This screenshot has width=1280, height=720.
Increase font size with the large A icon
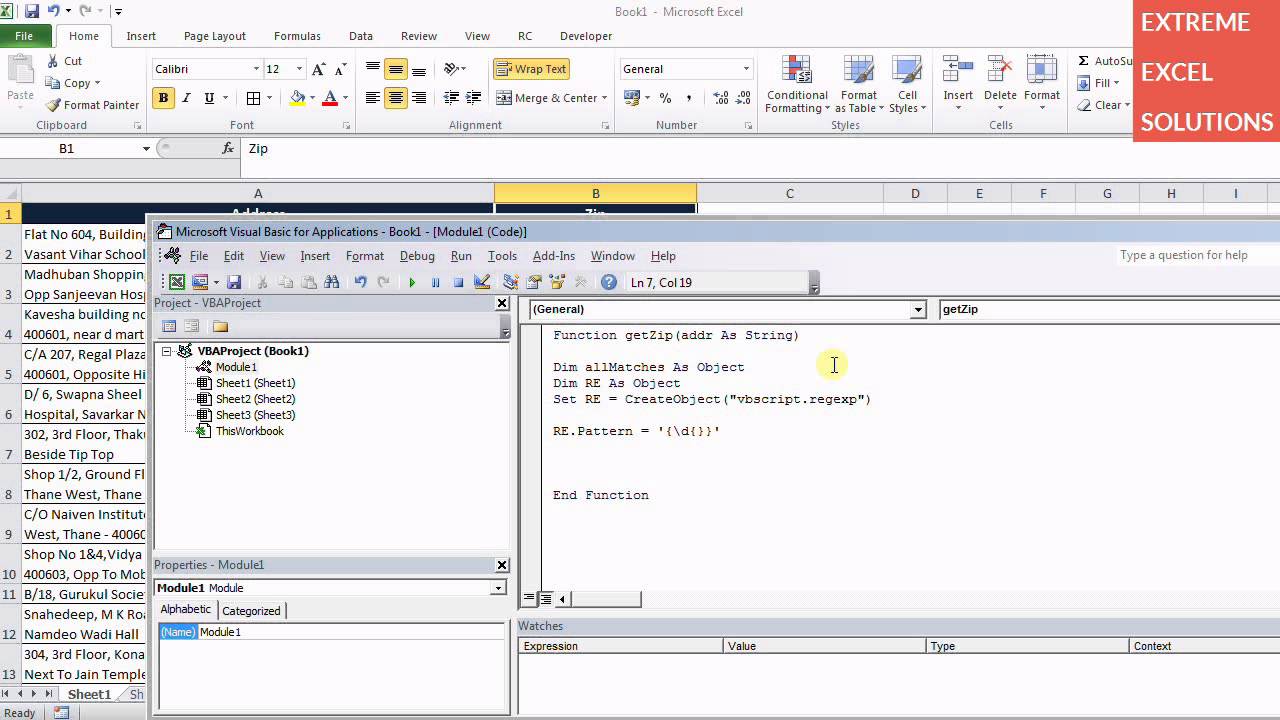pos(319,69)
